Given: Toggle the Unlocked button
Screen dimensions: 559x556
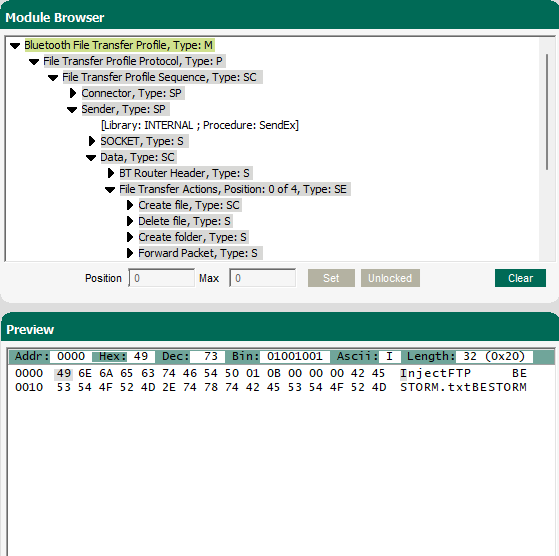Looking at the screenshot, I should 390,278.
